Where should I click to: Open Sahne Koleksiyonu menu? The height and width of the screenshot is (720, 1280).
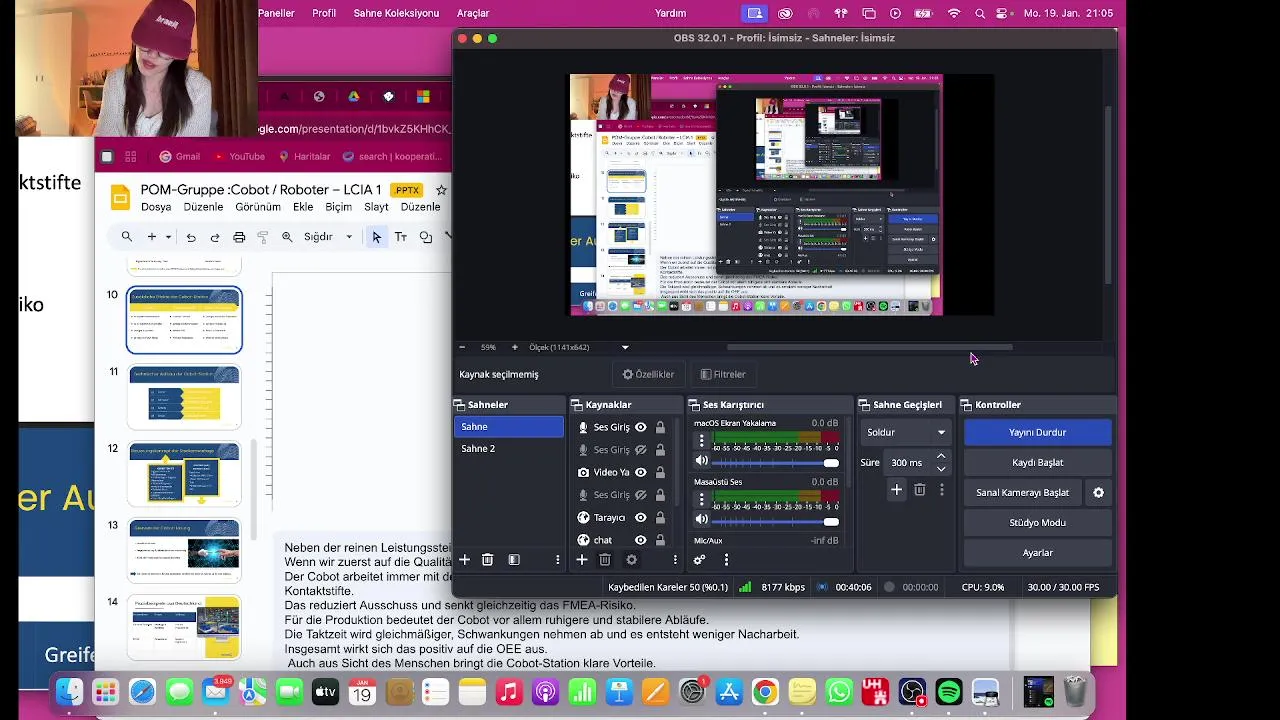point(396,13)
